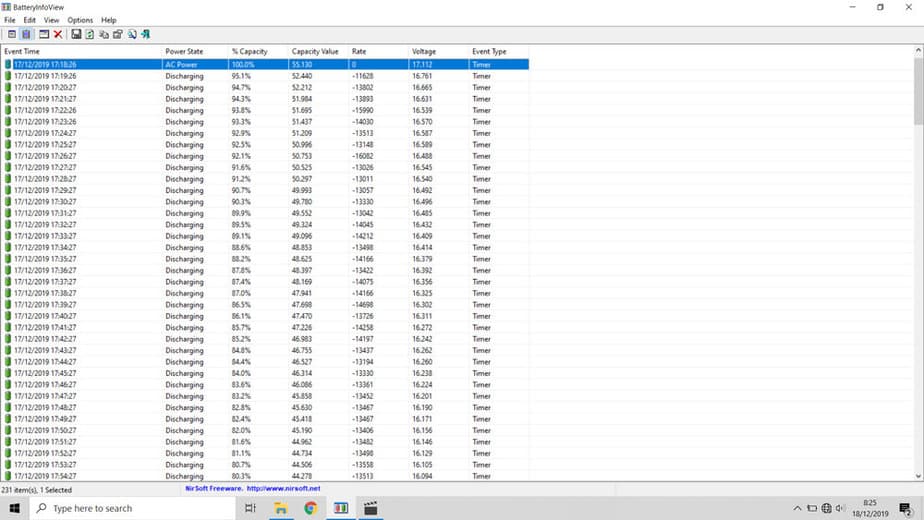This screenshot has width=924, height=520.
Task: Click the Refresh toolbar icon
Action: pyautogui.click(x=90, y=34)
